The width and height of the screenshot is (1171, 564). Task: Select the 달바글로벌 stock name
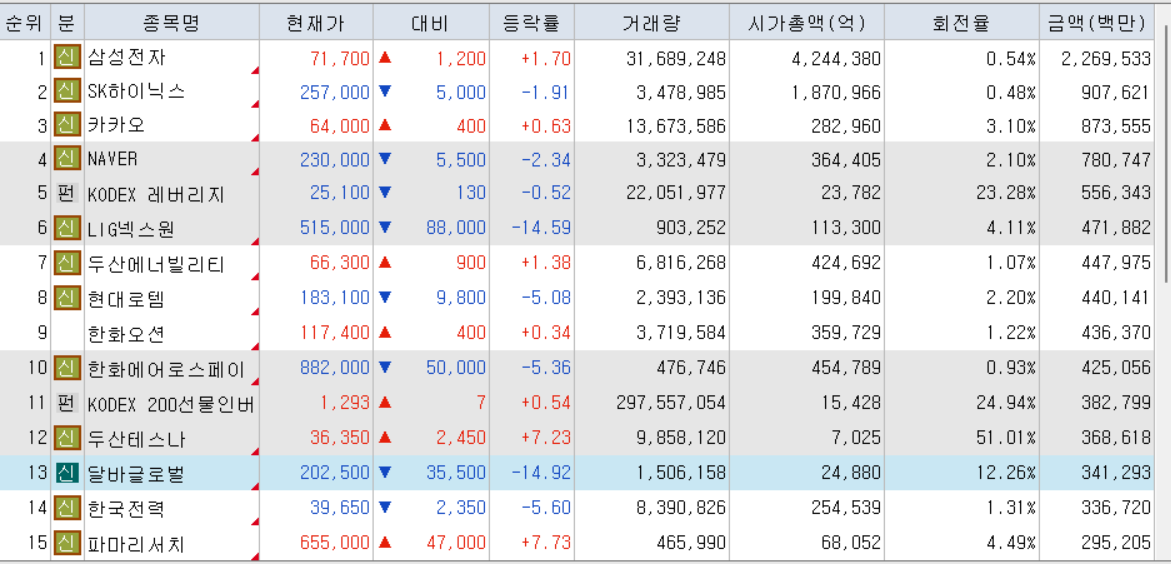pyautogui.click(x=136, y=474)
